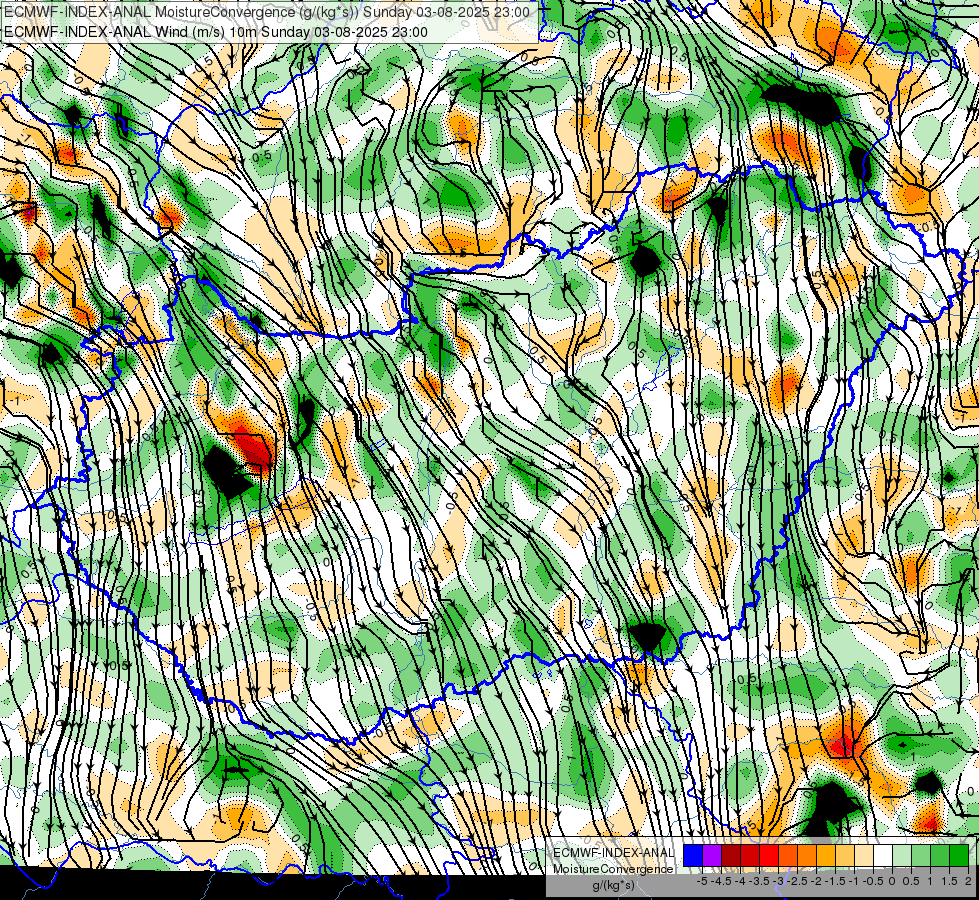Image resolution: width=979 pixels, height=900 pixels.
Task: Click the "-1" legend tick label
Action: [853, 881]
